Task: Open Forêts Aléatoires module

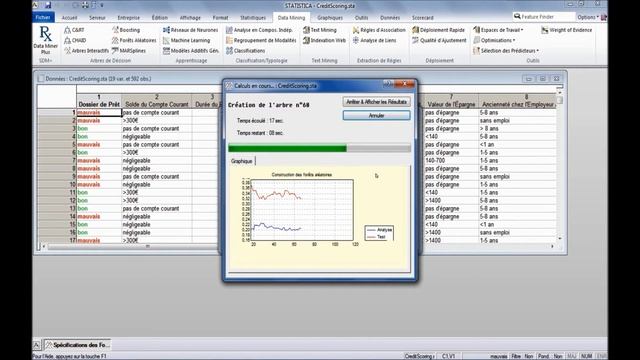Action: (x=134, y=40)
